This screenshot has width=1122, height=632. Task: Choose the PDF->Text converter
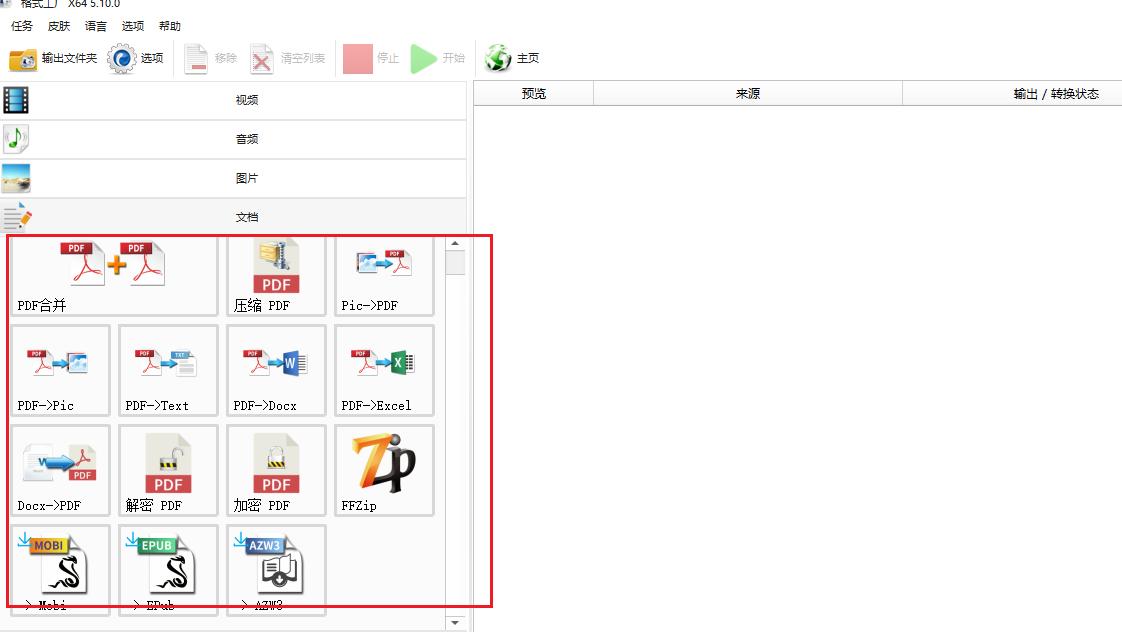pos(168,370)
